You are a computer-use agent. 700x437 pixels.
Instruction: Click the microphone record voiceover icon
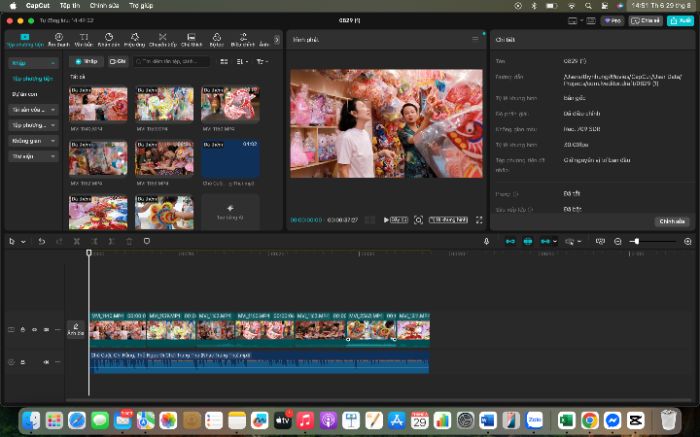[x=487, y=241]
